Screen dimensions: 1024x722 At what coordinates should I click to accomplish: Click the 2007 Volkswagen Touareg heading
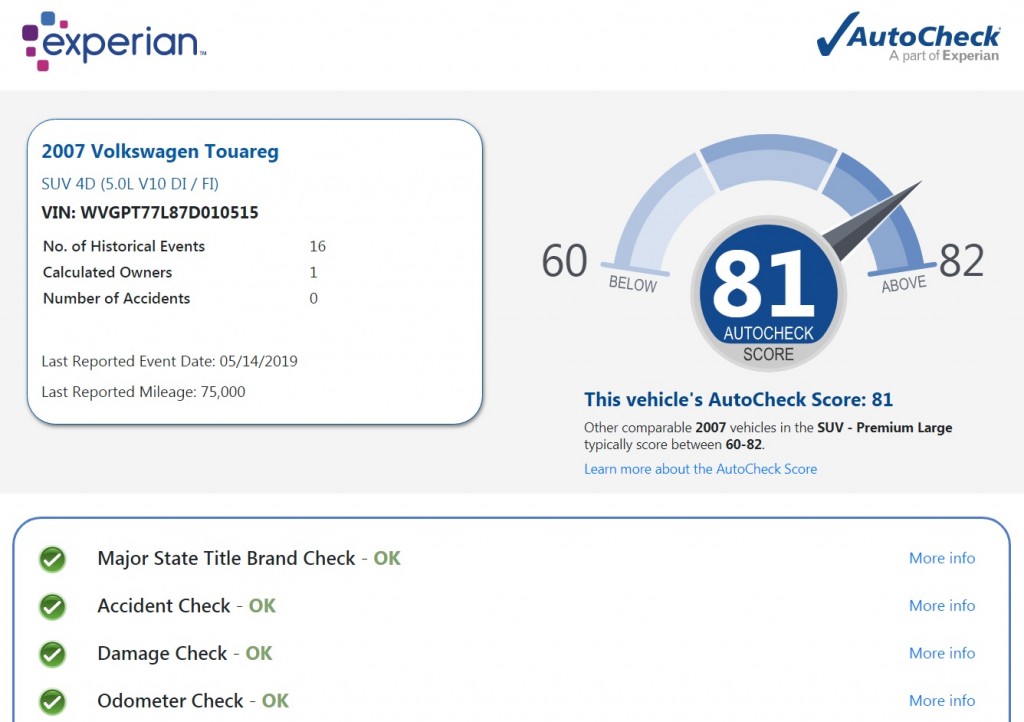[x=160, y=151]
